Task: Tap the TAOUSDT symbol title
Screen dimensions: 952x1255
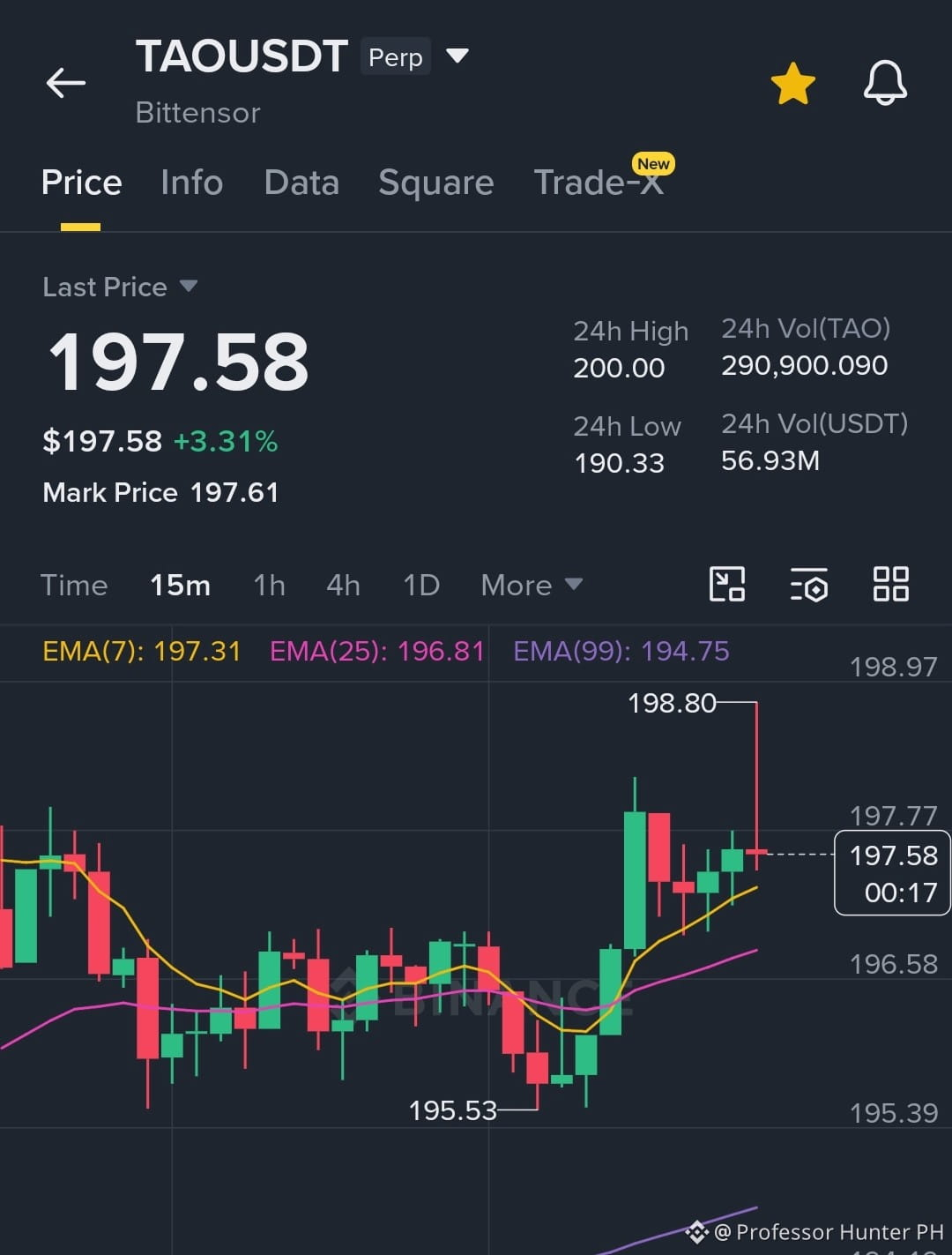Action: [242, 56]
